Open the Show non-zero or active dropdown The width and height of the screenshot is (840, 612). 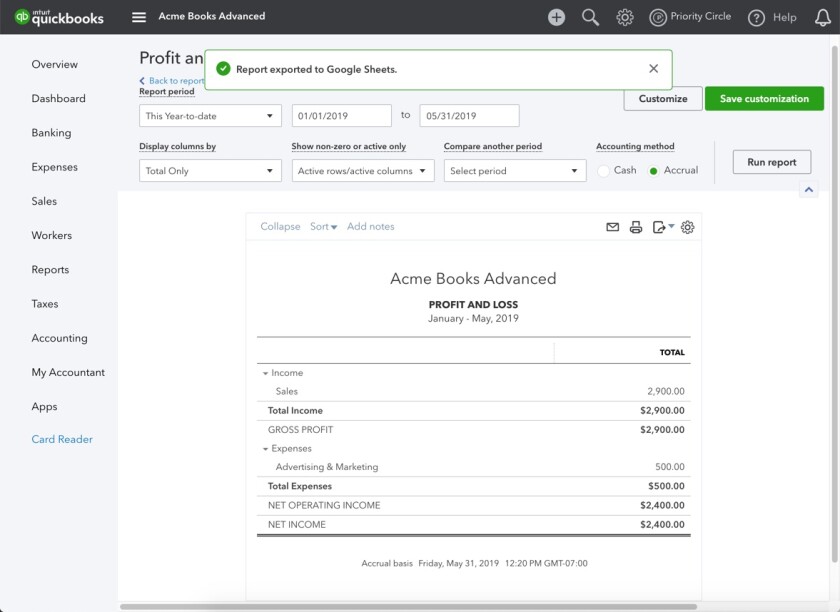point(363,171)
